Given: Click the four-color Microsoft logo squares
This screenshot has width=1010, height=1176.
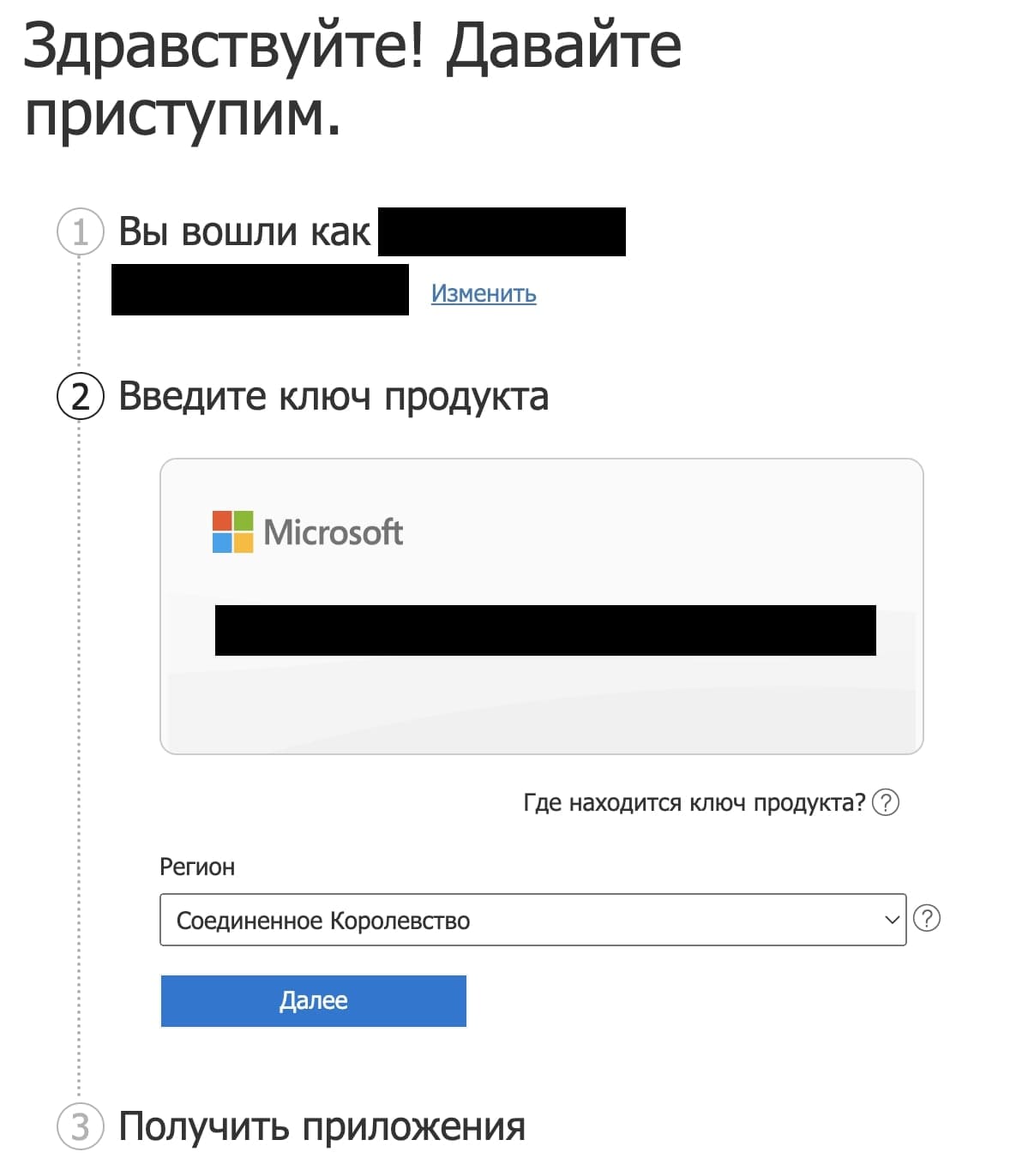Looking at the screenshot, I should pyautogui.click(x=232, y=531).
